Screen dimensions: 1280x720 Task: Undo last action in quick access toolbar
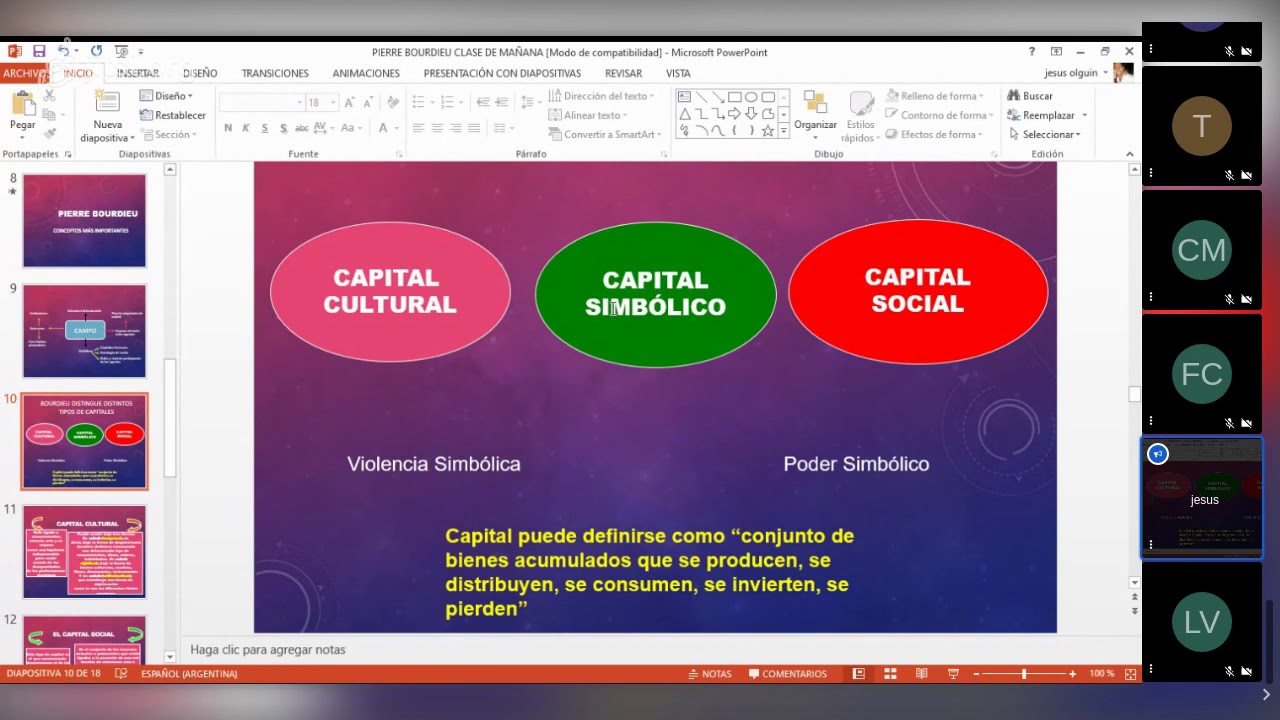click(63, 51)
